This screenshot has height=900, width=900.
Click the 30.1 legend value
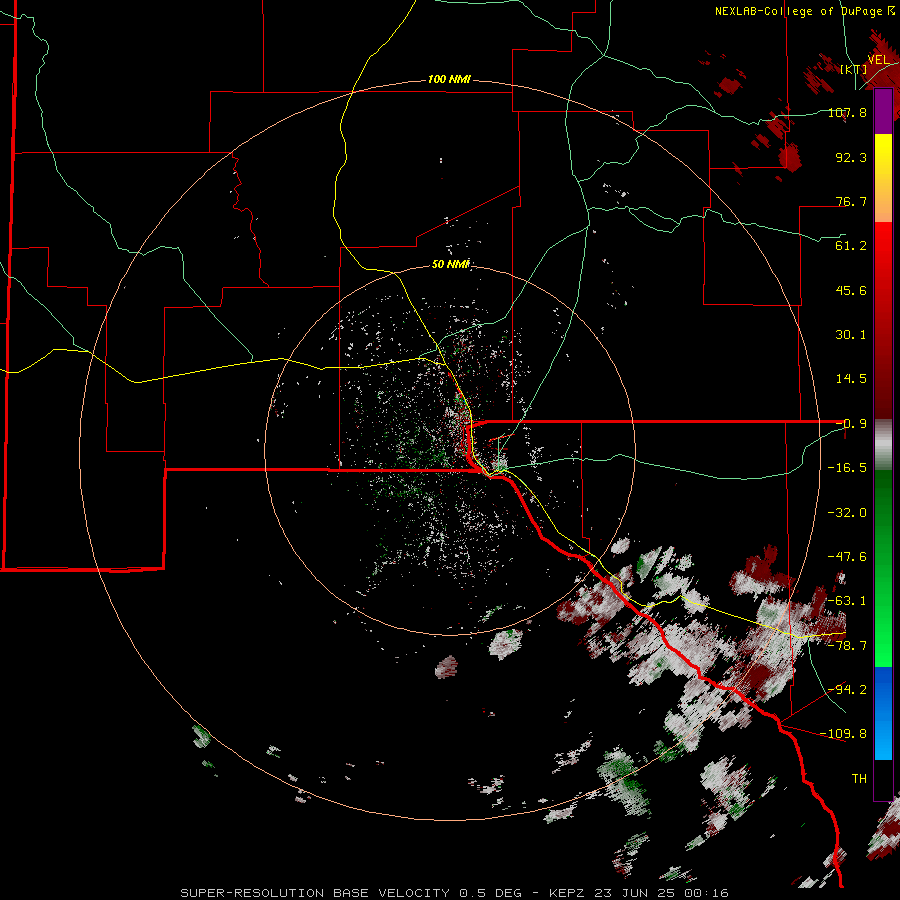coord(851,335)
